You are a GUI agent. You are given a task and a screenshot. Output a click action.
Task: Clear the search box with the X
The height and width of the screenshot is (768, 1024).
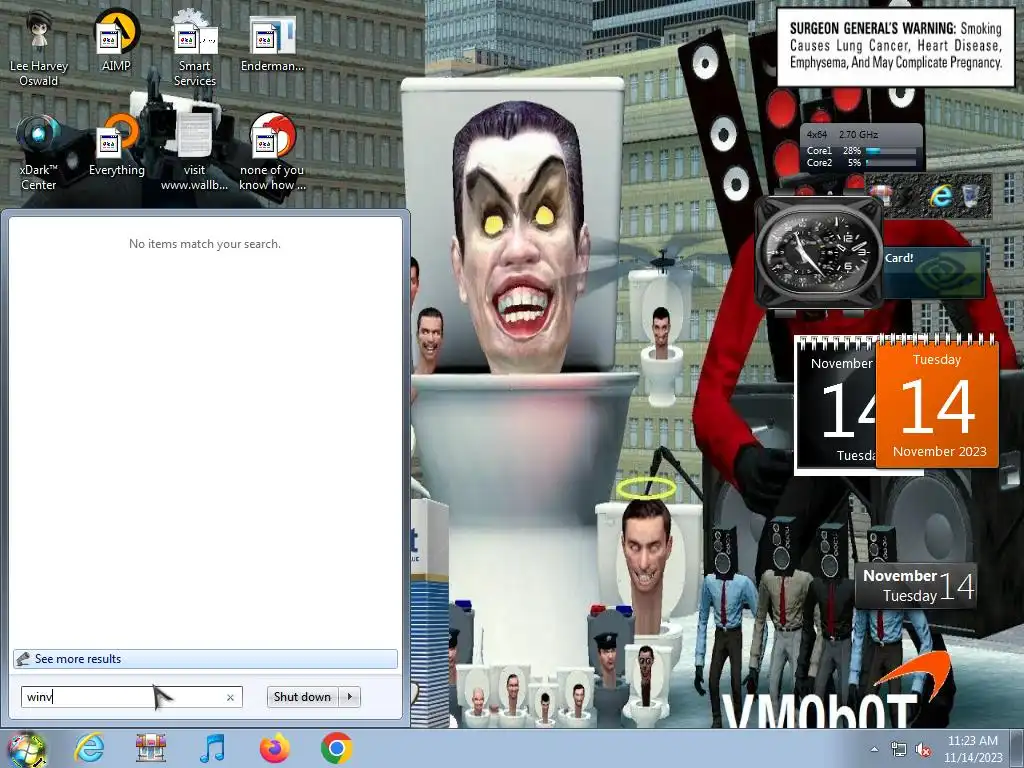[x=230, y=697]
